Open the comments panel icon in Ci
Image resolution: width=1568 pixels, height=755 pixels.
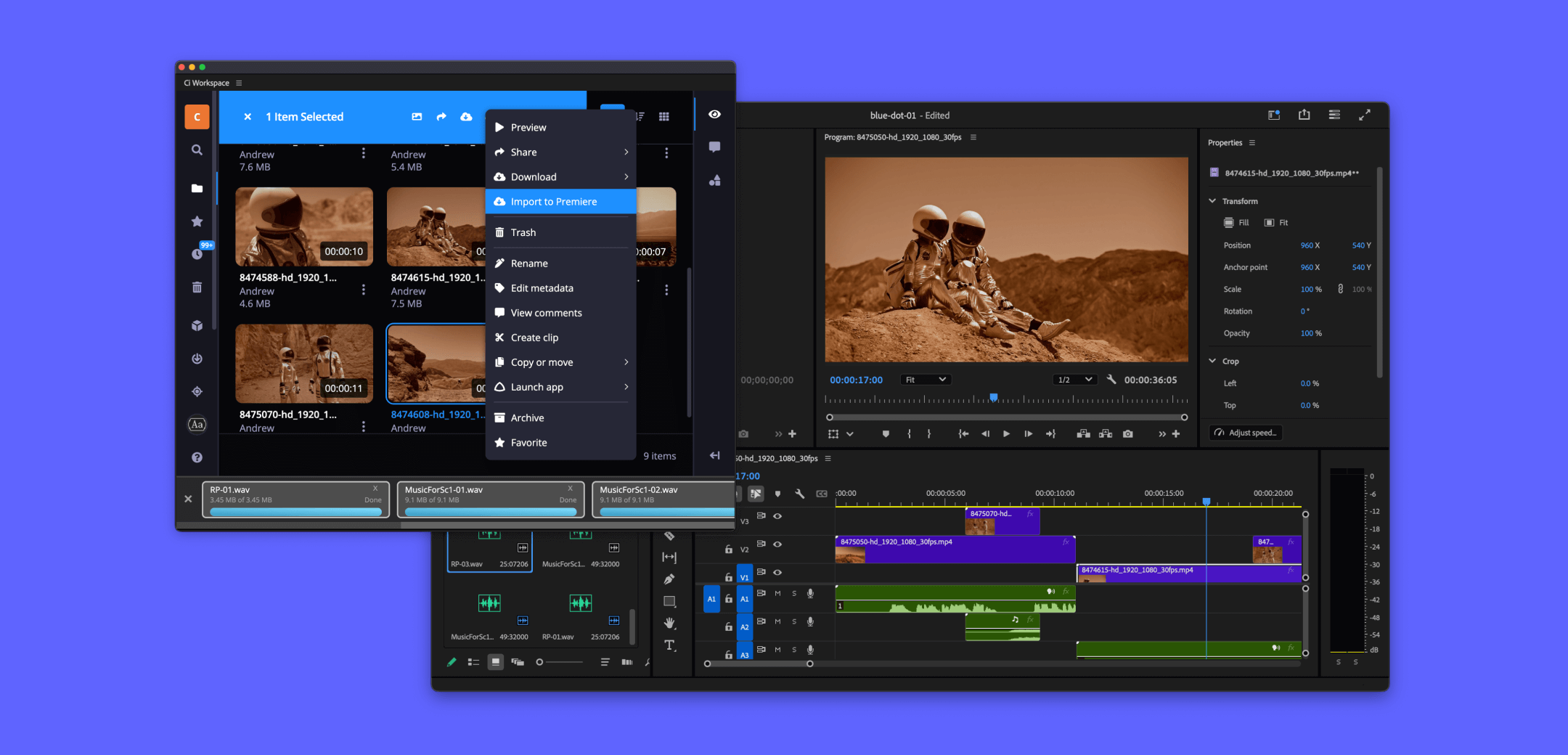714,147
